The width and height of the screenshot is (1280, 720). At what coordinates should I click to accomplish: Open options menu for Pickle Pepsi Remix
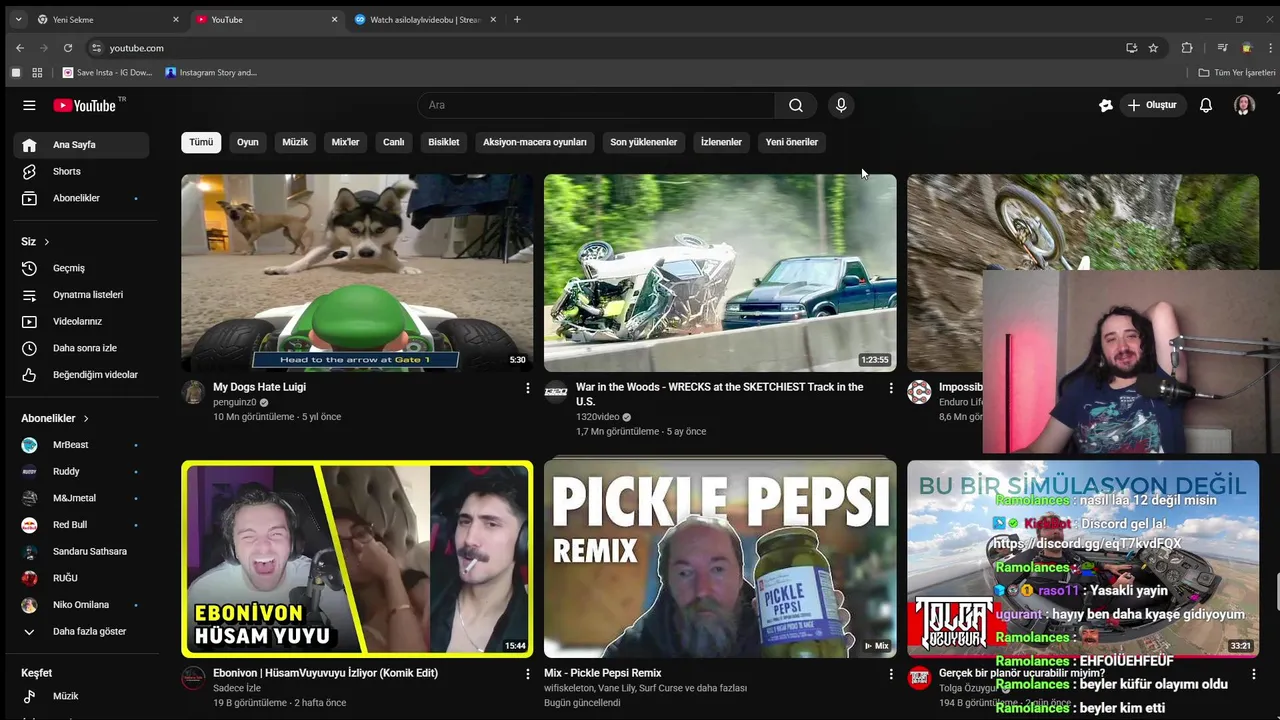pos(891,675)
